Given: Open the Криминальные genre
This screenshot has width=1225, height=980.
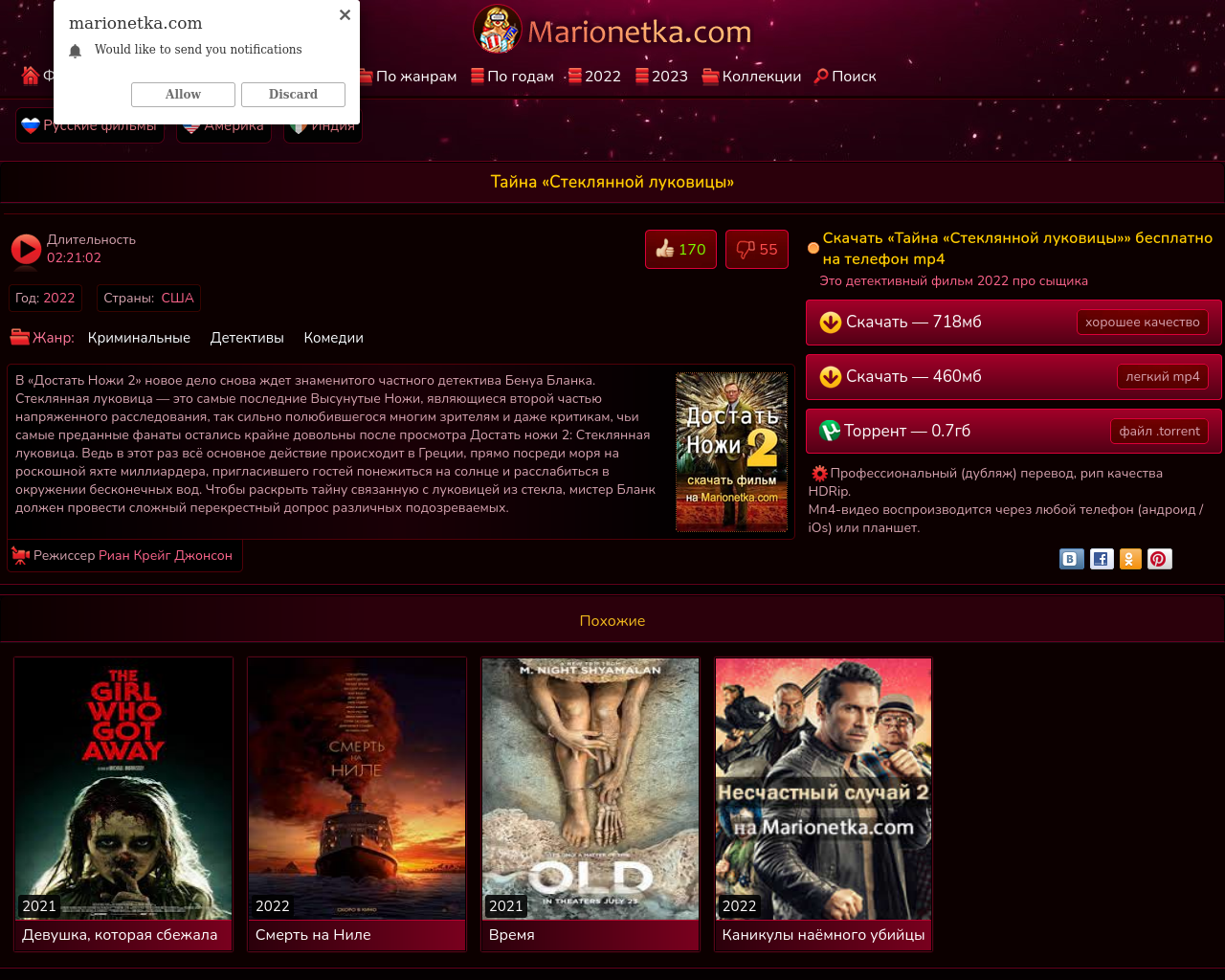Looking at the screenshot, I should pos(139,338).
